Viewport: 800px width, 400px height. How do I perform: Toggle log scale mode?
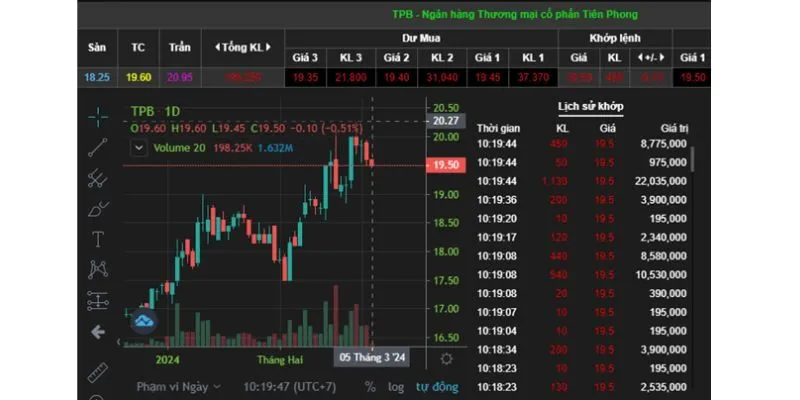pos(396,387)
